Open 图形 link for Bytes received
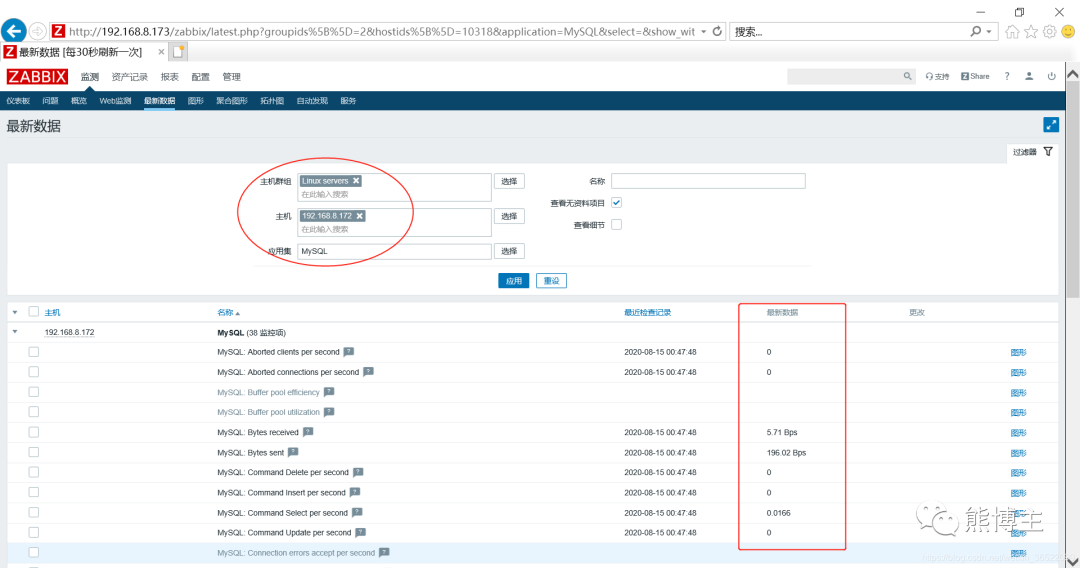This screenshot has width=1080, height=568. [1018, 433]
